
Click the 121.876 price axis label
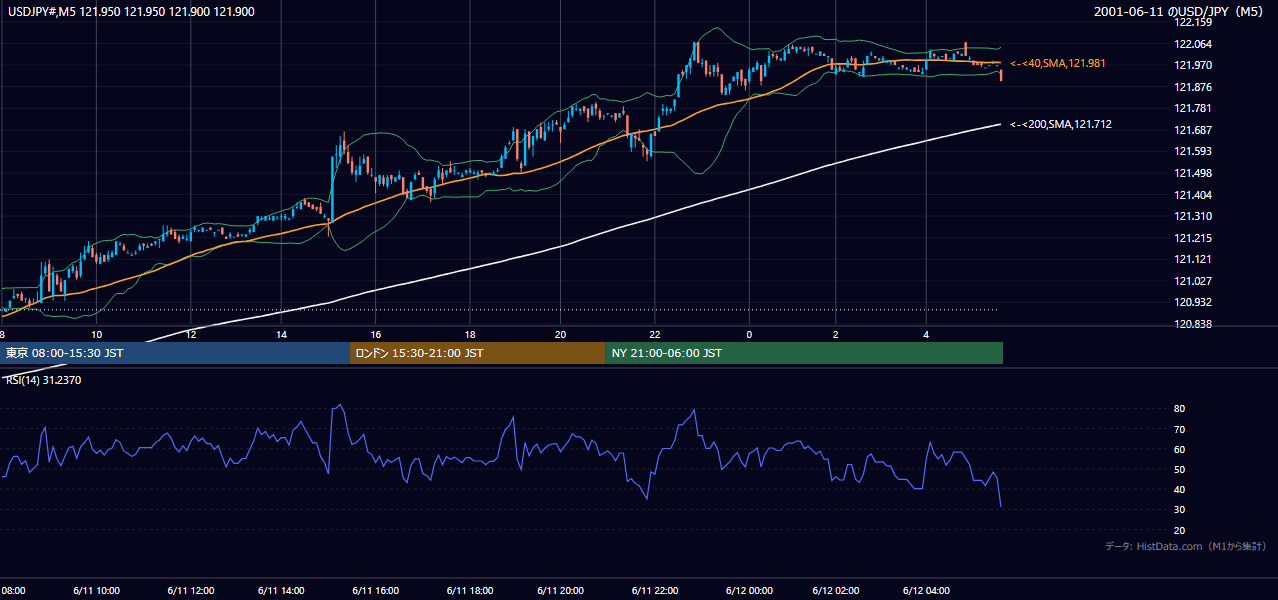(1192, 87)
